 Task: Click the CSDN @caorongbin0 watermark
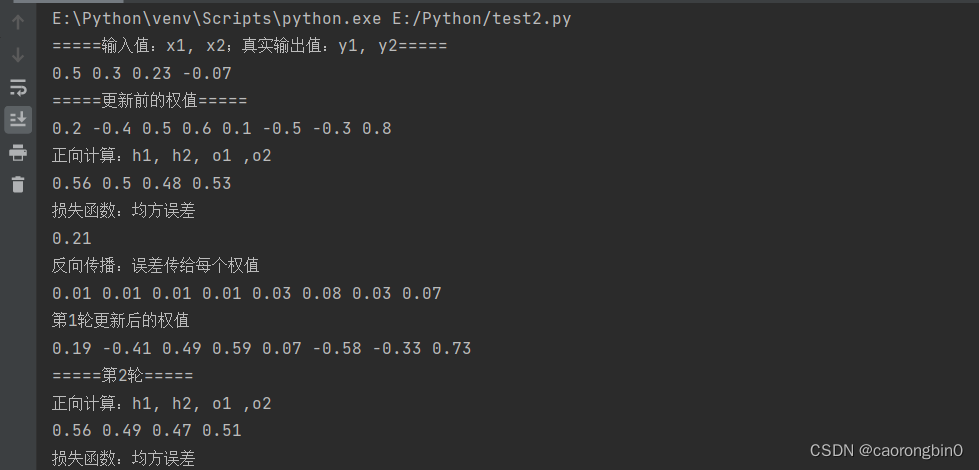coord(886,450)
